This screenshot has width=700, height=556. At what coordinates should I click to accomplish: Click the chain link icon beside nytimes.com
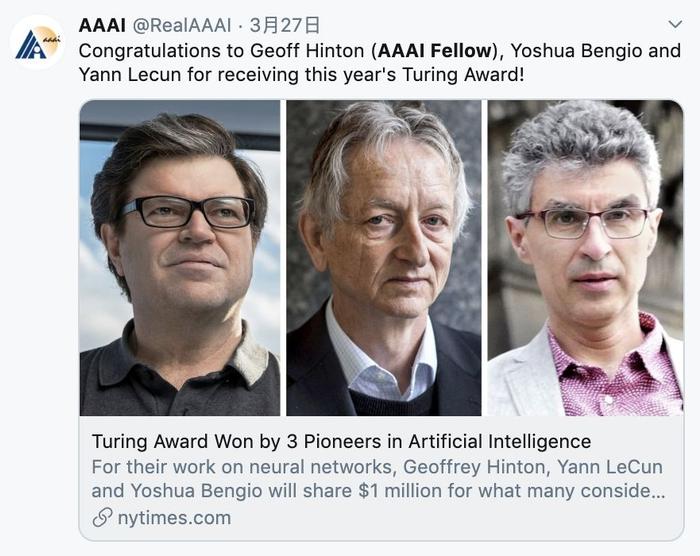click(102, 518)
